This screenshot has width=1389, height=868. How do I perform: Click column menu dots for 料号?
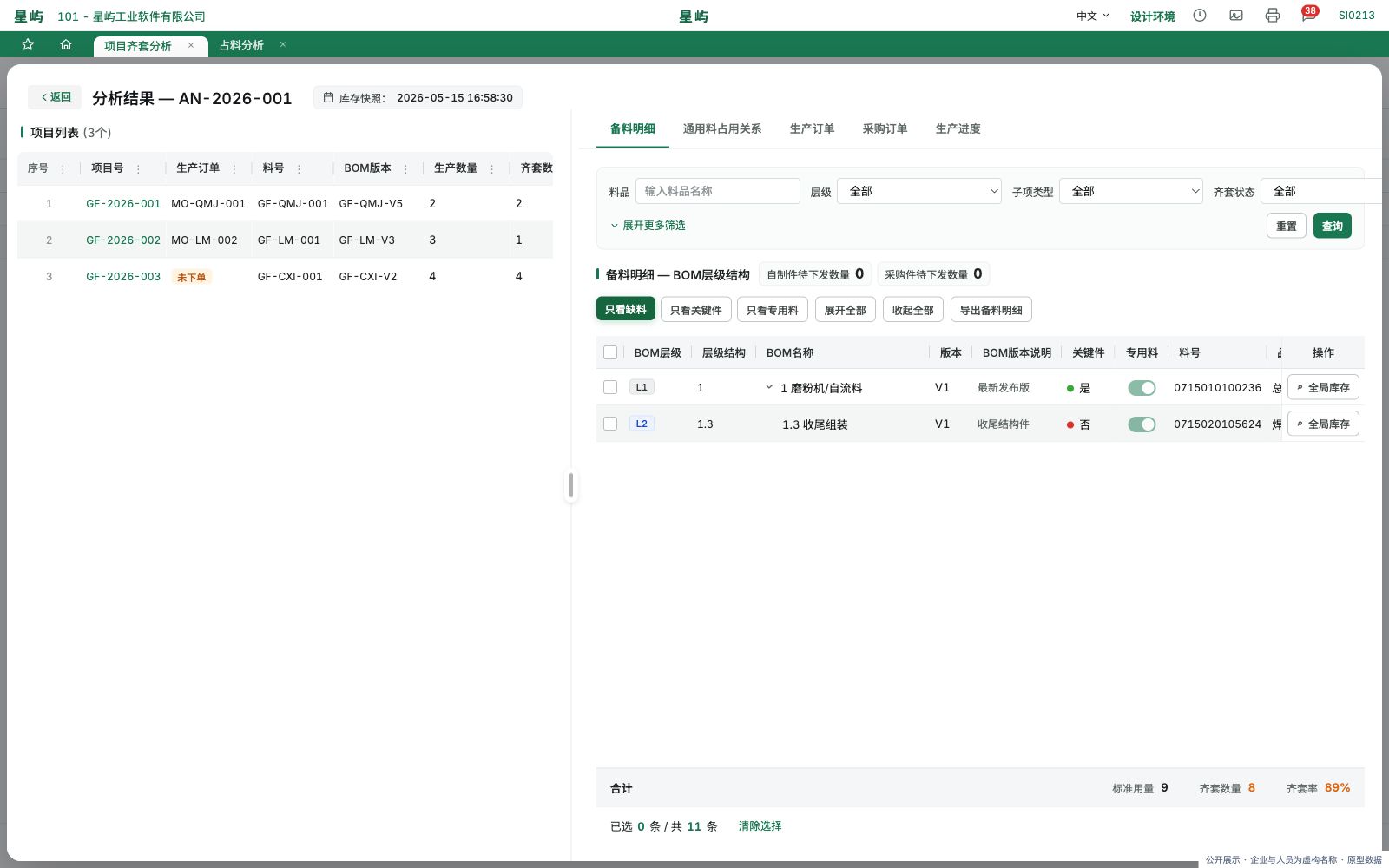pos(299,168)
